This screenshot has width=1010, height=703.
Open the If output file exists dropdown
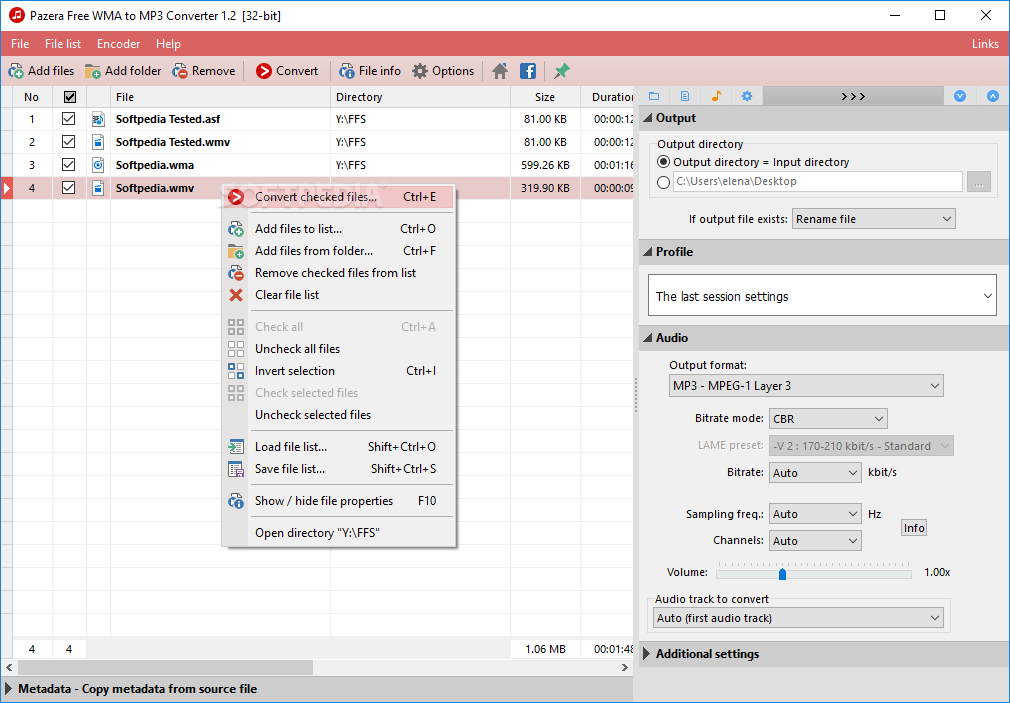coord(873,219)
